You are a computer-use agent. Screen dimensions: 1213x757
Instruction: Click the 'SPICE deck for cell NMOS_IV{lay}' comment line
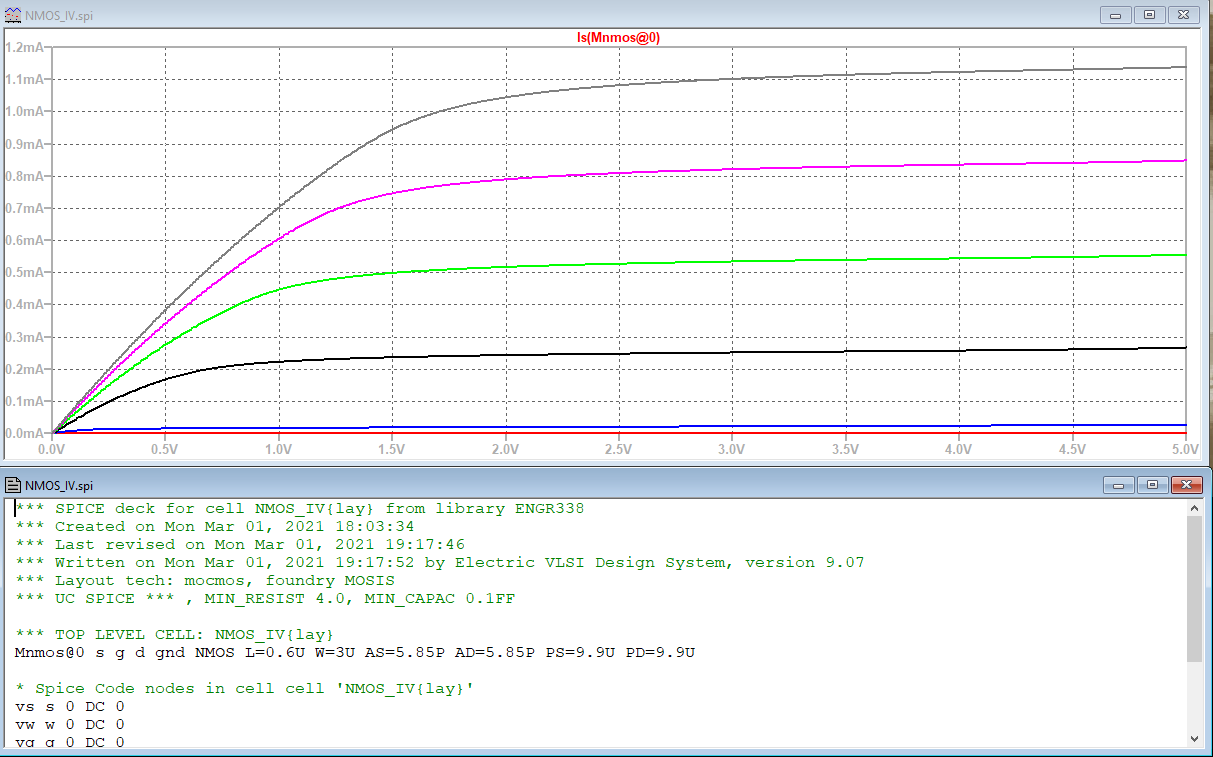(x=300, y=508)
